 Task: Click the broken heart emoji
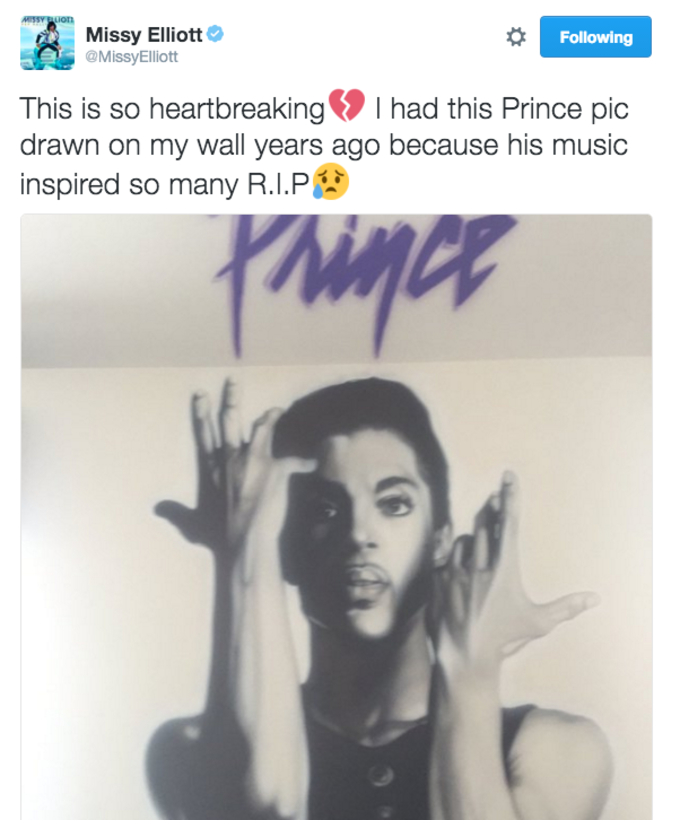click(346, 105)
